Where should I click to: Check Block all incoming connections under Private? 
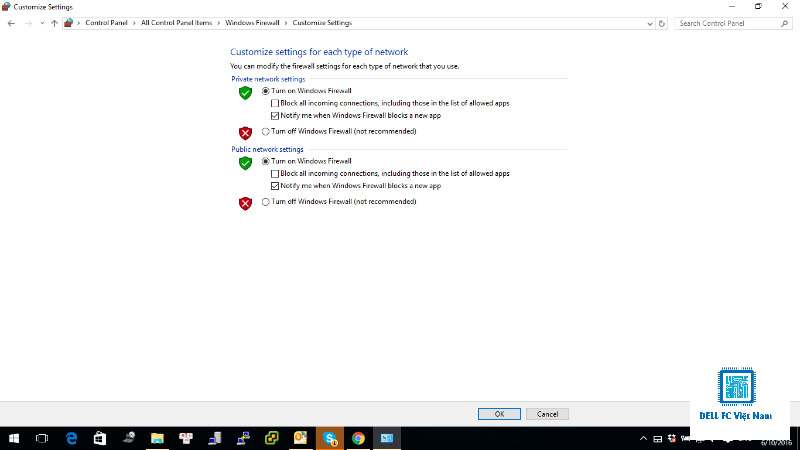coord(274,104)
